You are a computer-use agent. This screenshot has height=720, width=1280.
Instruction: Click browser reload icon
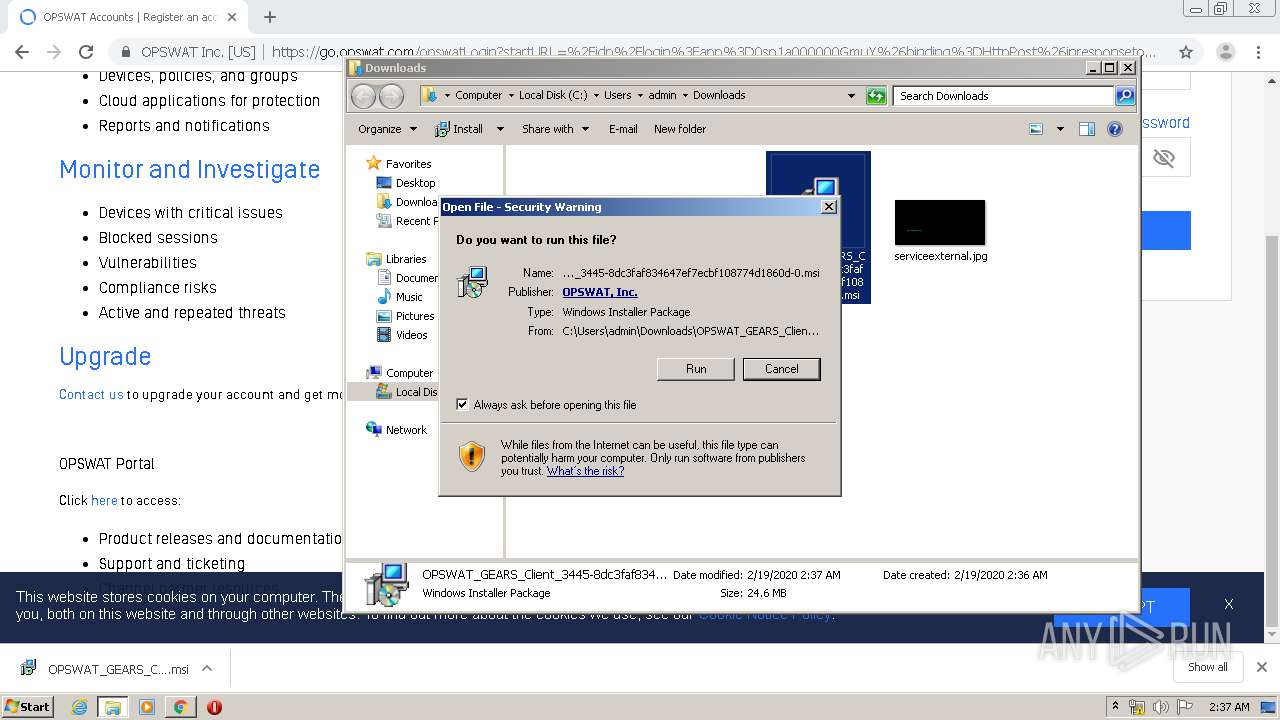point(86,52)
